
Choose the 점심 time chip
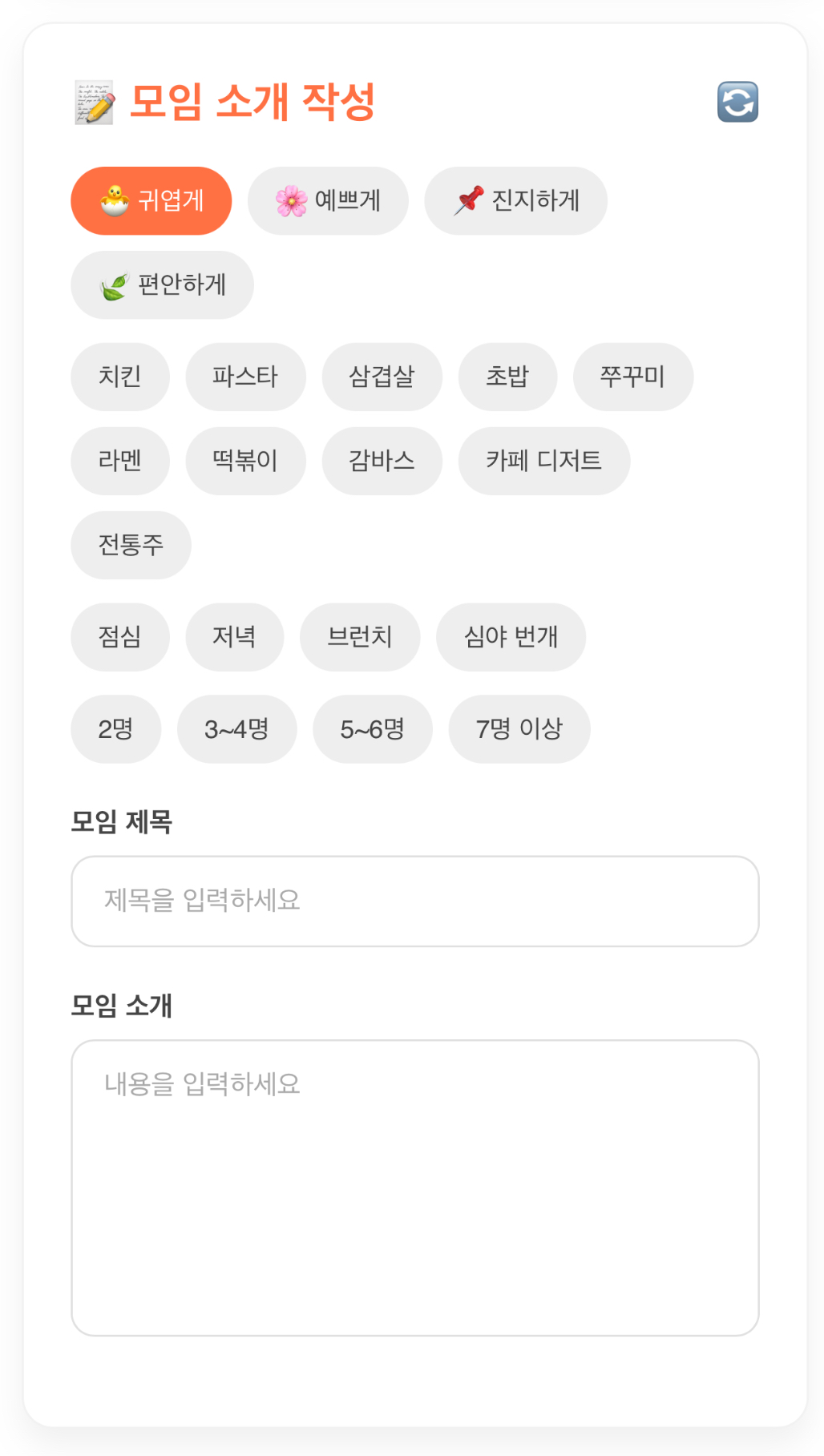pyautogui.click(x=120, y=637)
